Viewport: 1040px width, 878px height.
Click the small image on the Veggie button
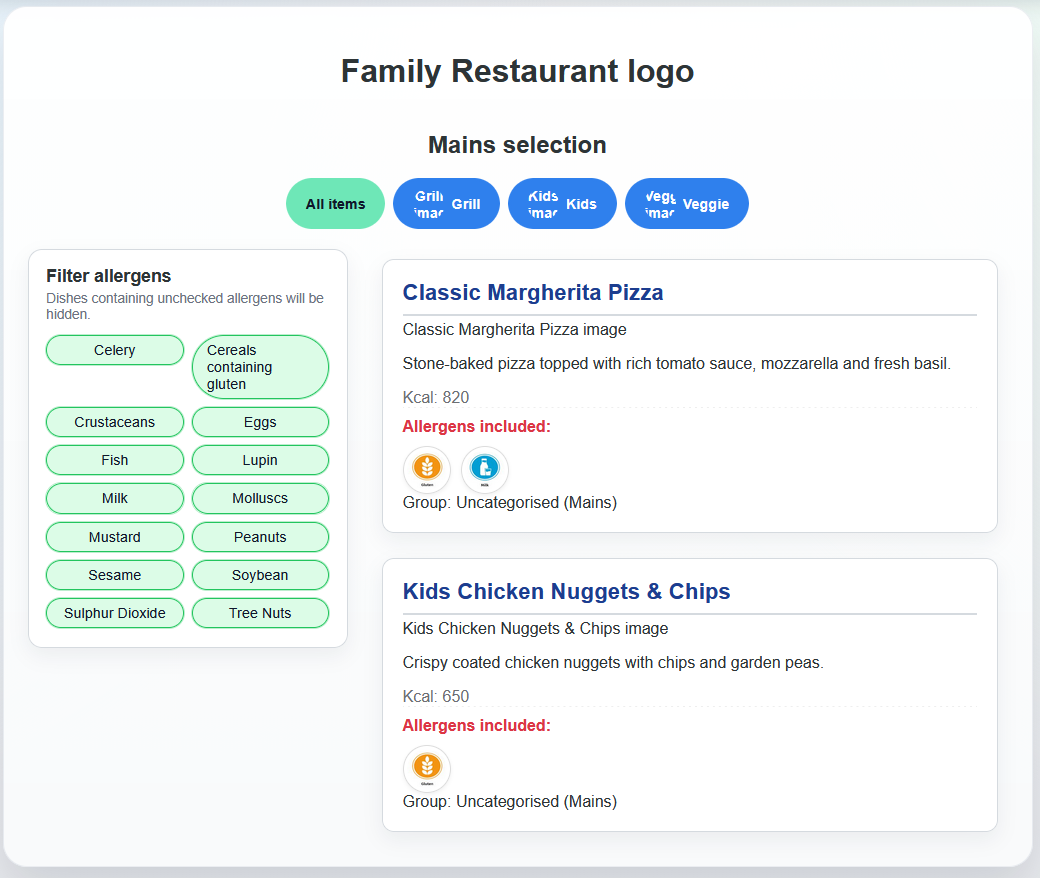[x=661, y=203]
